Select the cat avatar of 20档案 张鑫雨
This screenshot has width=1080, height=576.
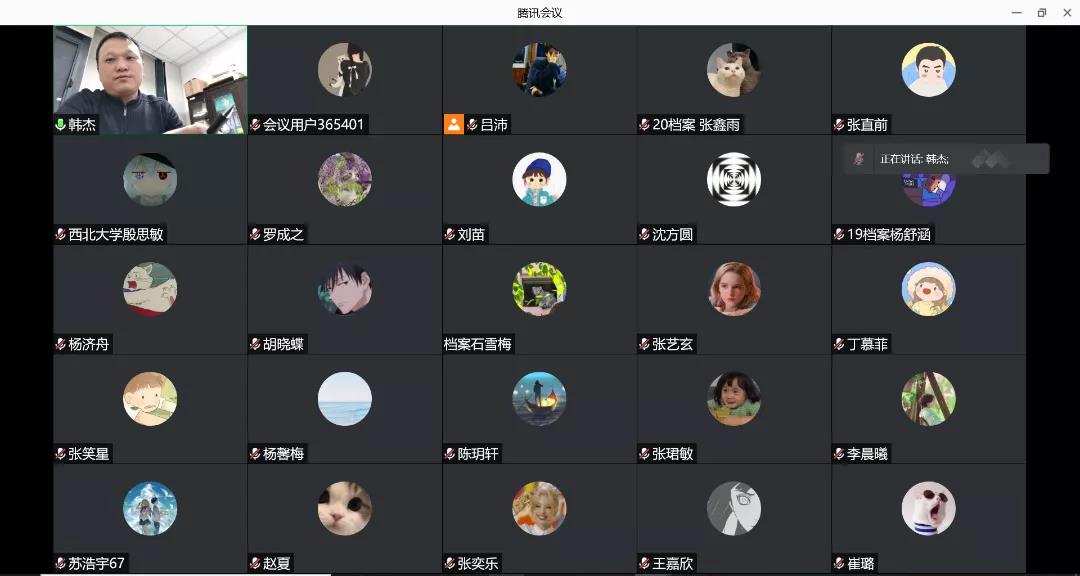[734, 70]
